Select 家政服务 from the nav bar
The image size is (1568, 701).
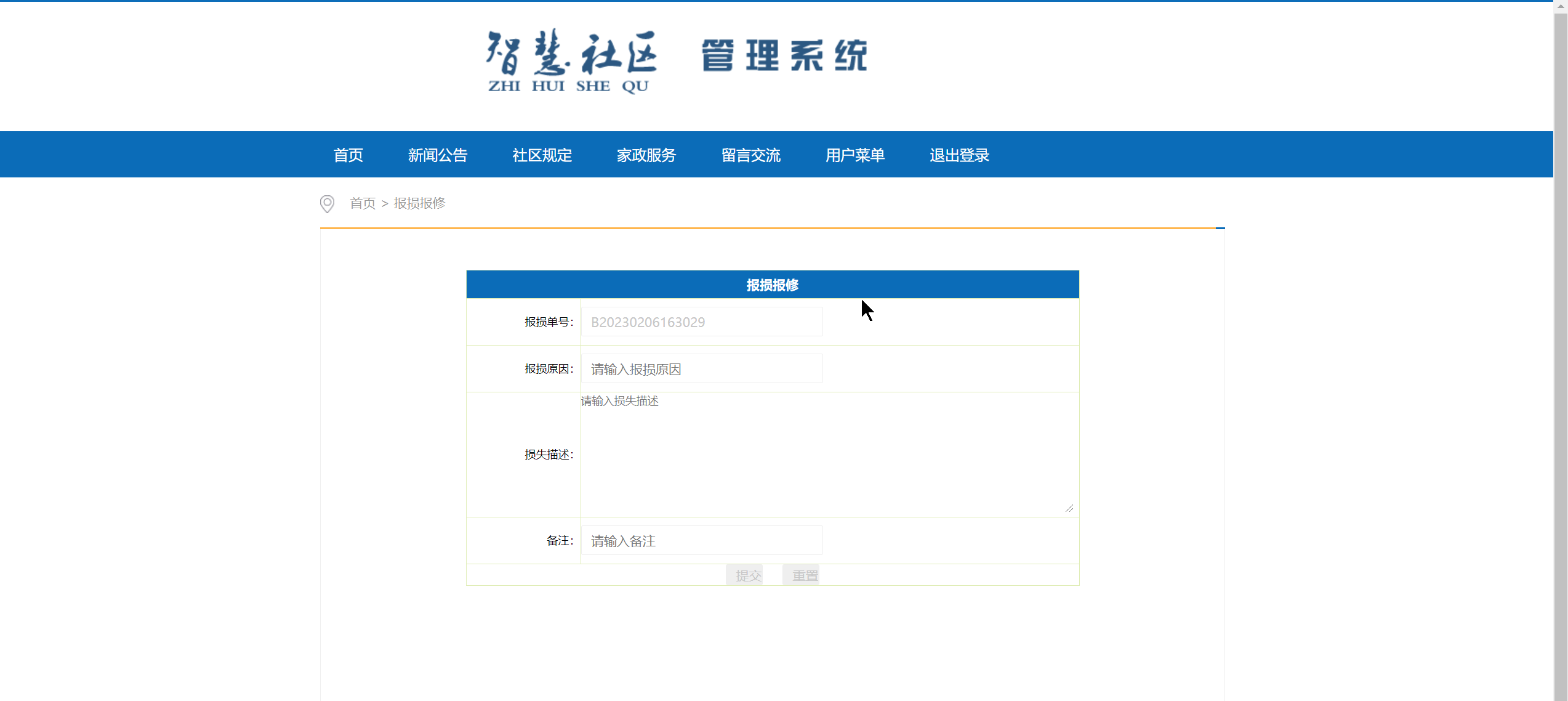click(x=646, y=155)
